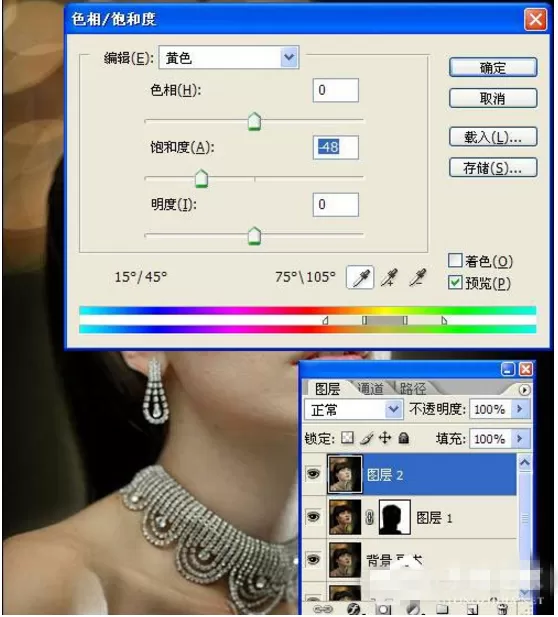Image resolution: width=558 pixels, height=617 pixels.
Task: Close the 色相/饱和度 dialog
Action: coord(535,19)
